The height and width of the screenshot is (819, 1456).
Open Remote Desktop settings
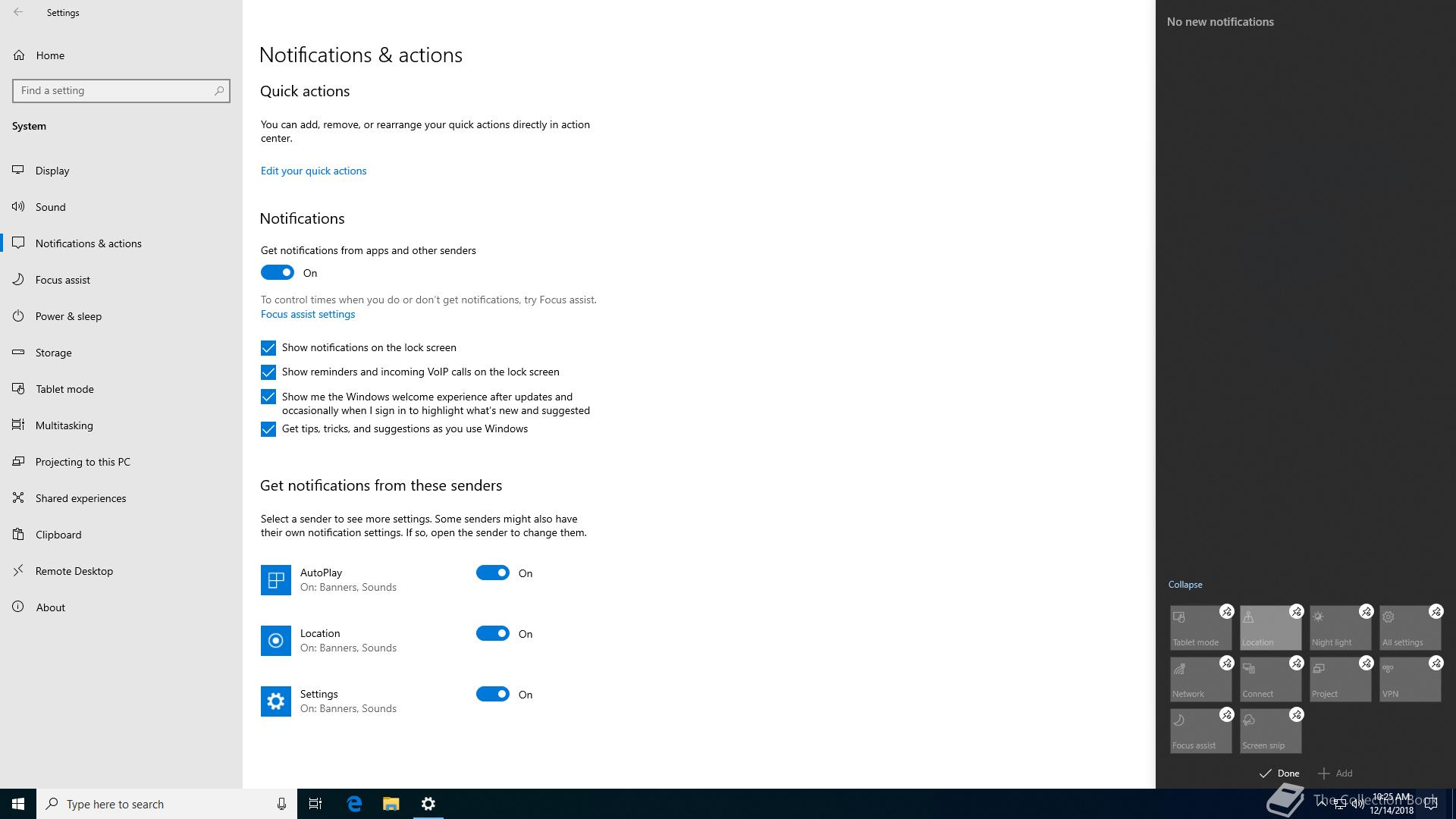click(x=121, y=571)
